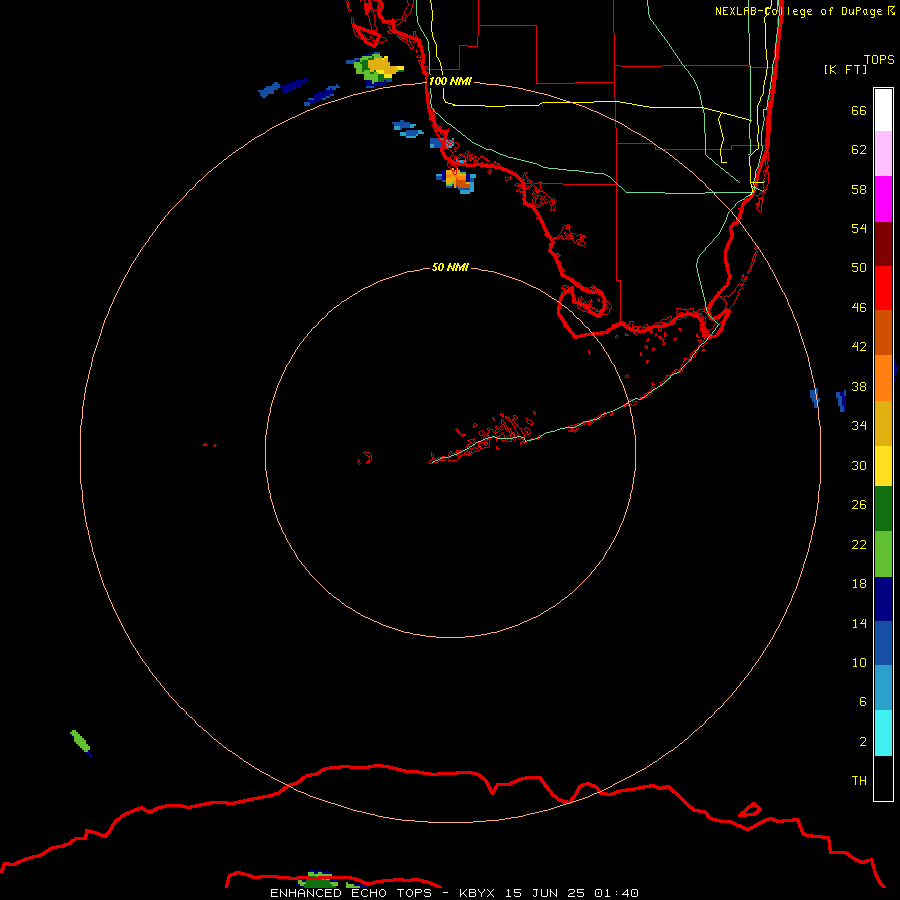Pick the orange legend swatch near 38
Viewport: 900px width, 900px height.
[883, 378]
